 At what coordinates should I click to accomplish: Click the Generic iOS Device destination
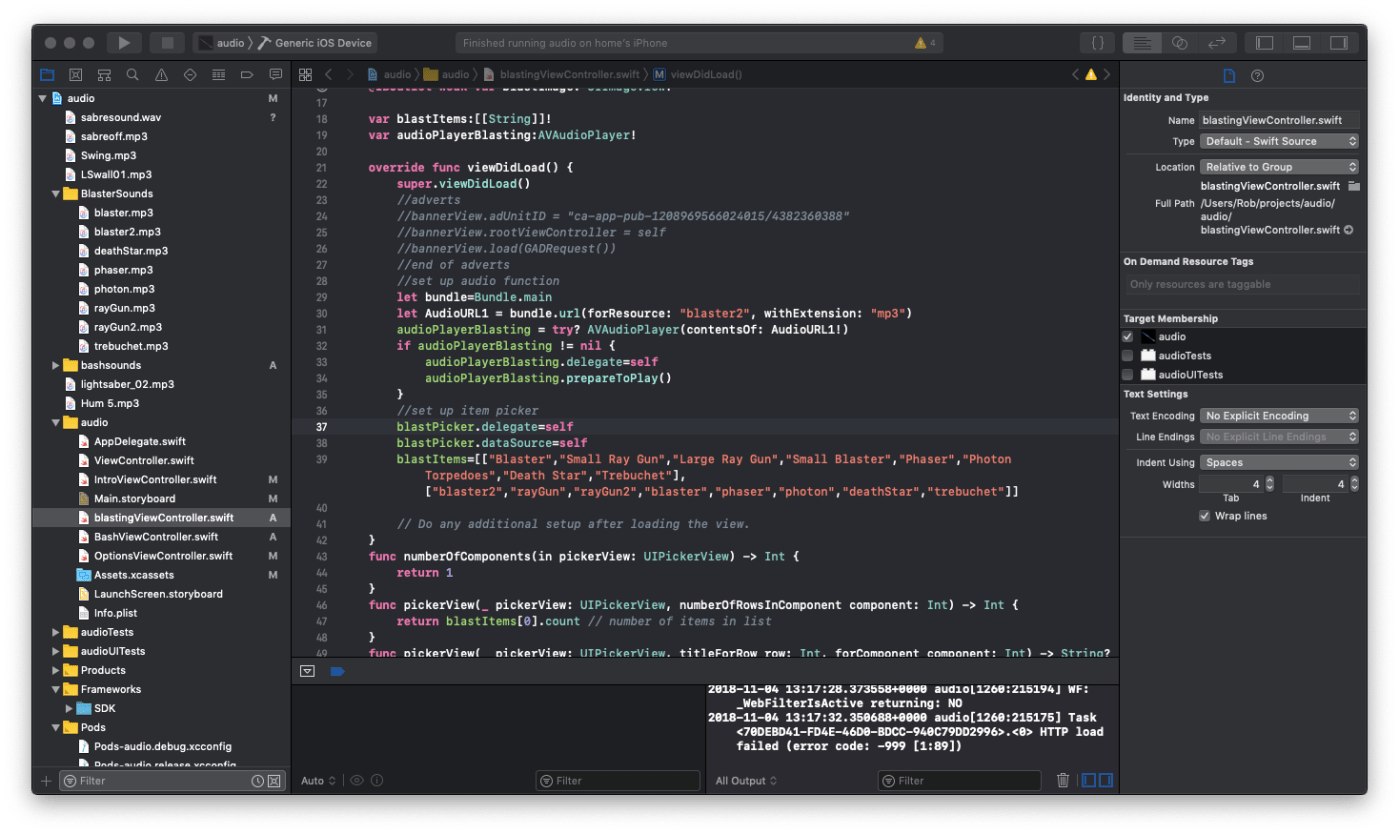coord(323,43)
